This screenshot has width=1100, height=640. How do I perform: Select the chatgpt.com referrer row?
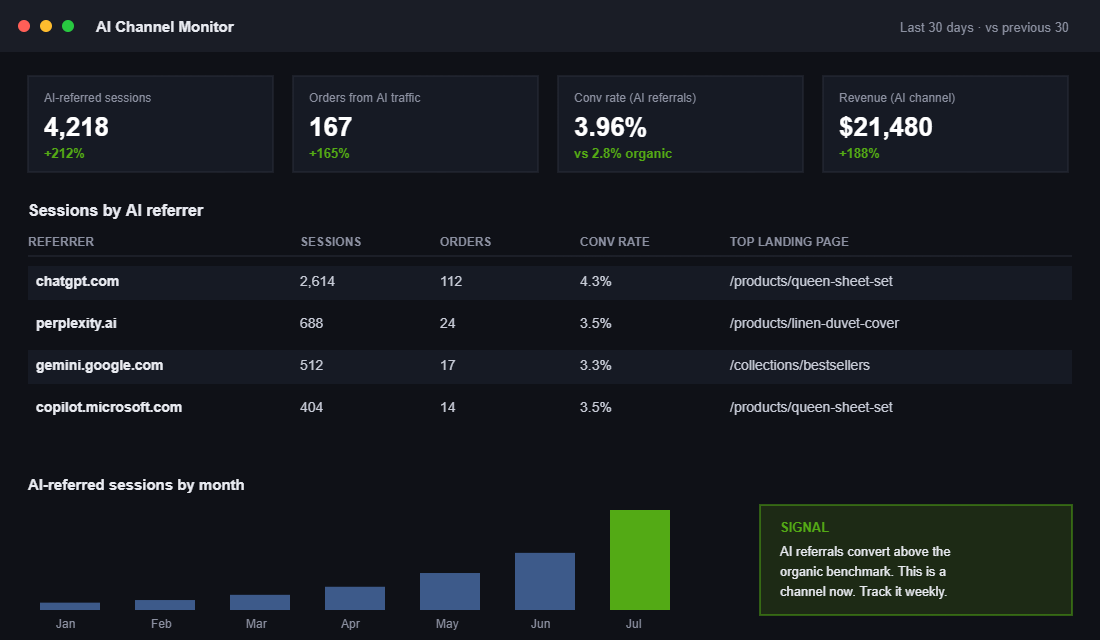(x=550, y=282)
